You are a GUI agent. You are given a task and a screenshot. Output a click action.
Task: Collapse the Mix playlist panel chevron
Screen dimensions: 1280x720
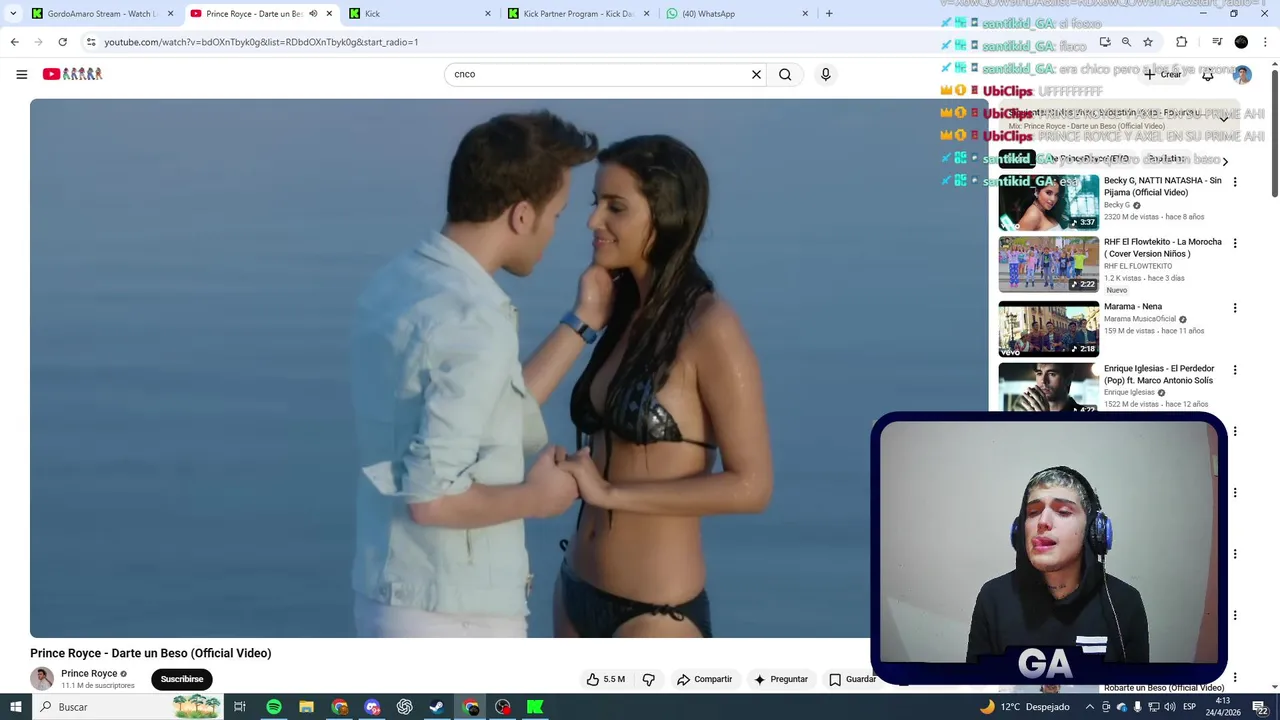[x=1223, y=119]
